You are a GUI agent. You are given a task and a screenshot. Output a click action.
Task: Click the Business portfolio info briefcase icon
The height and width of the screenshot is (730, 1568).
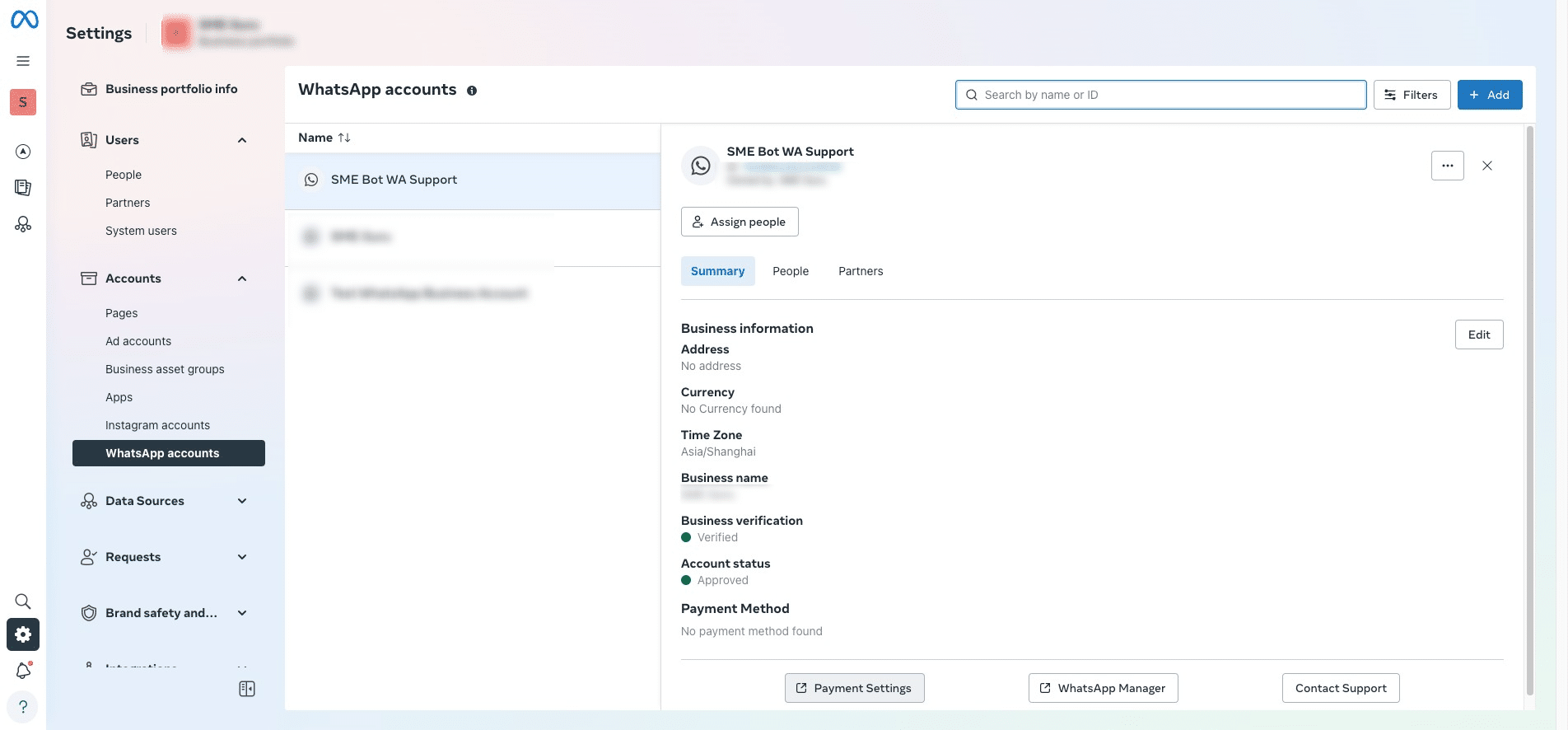coord(89,89)
